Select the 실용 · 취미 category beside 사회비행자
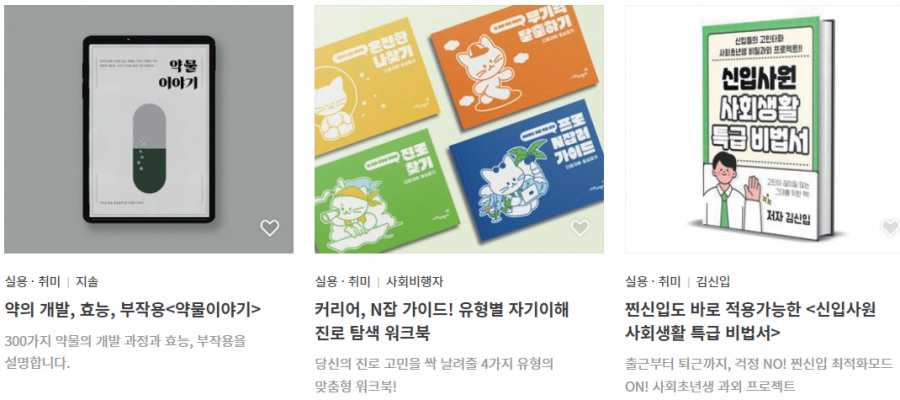The image size is (900, 400). [343, 282]
